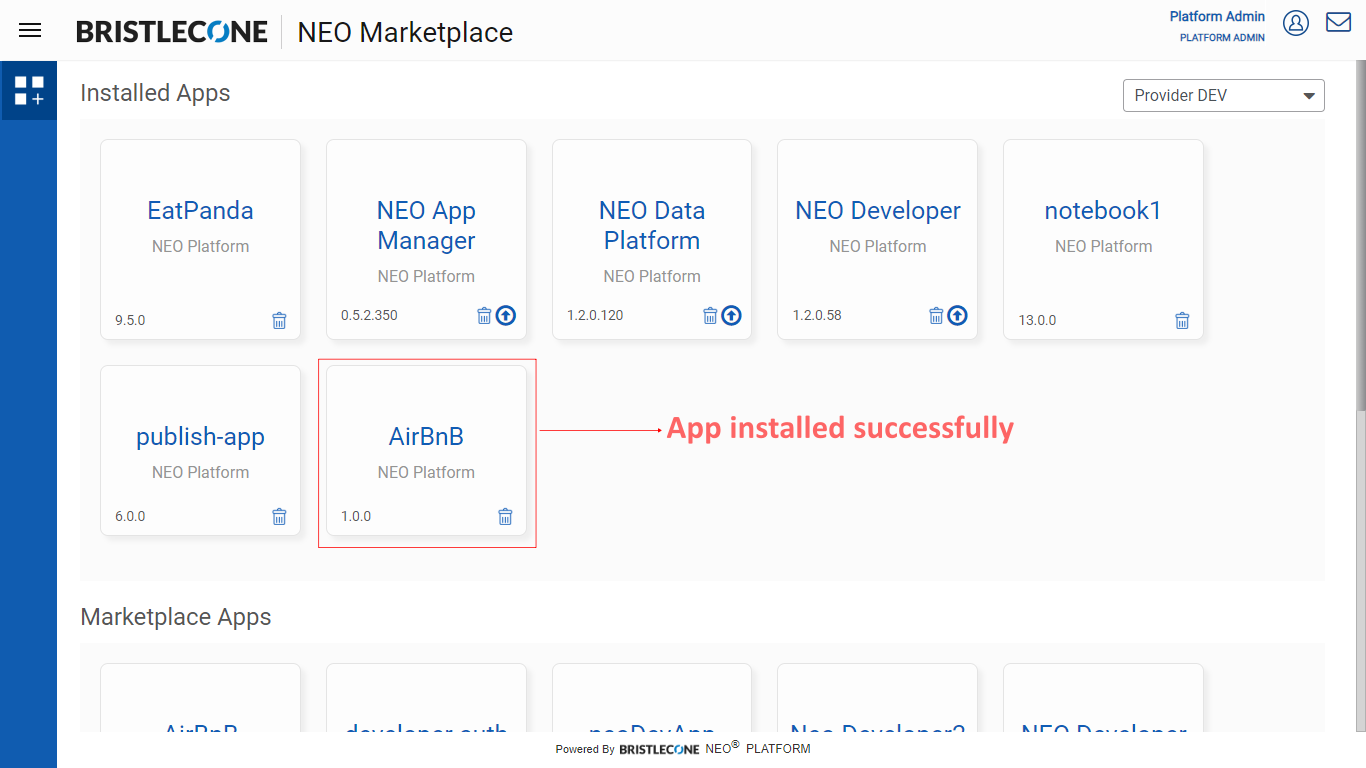Click version 1.2.0.120 text

595,315
